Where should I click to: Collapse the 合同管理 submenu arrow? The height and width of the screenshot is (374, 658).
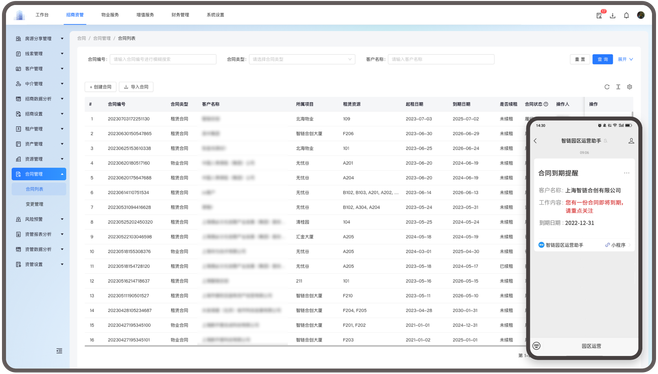(62, 174)
